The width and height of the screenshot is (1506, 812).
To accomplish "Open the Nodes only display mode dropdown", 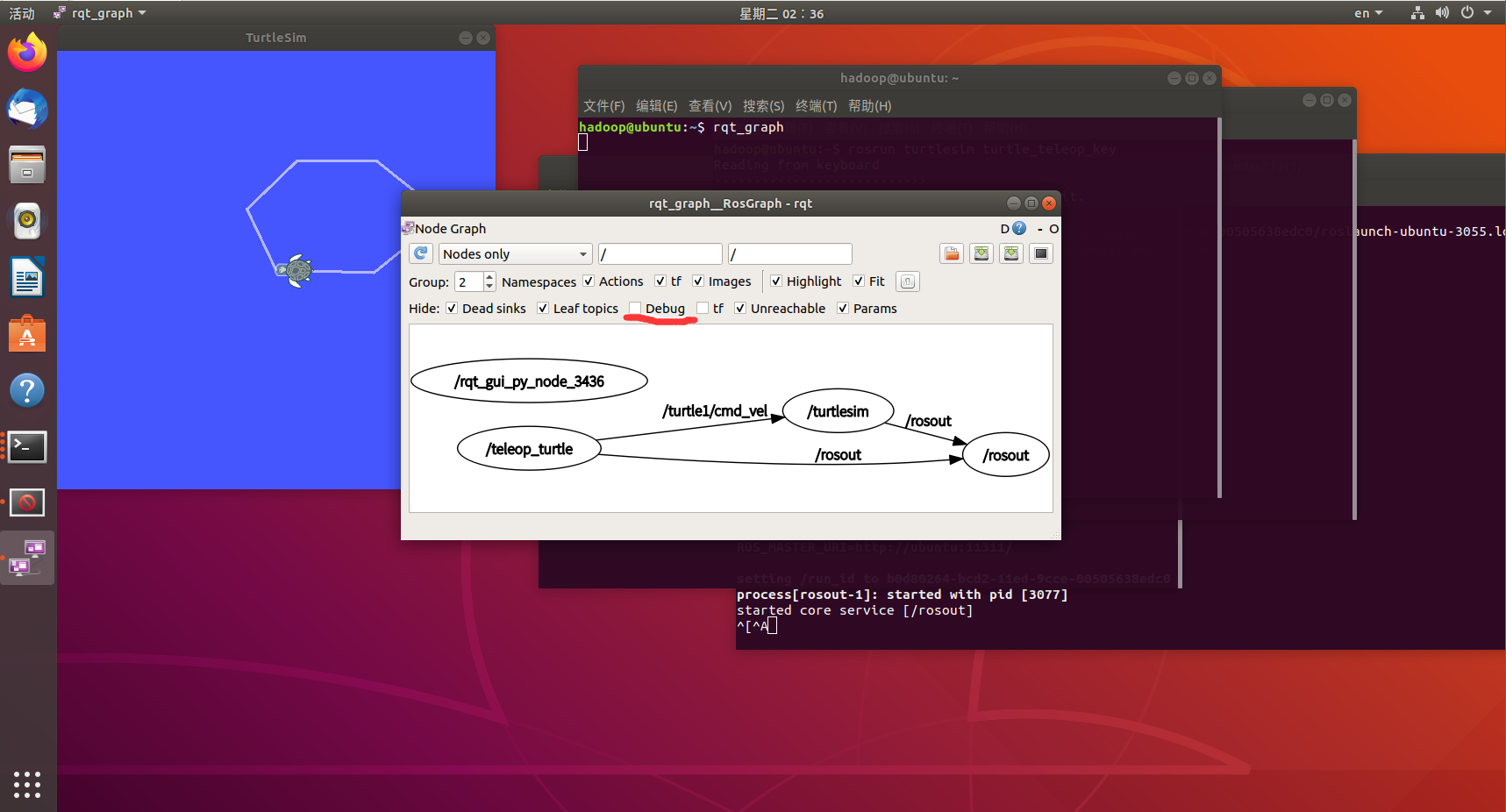I will [x=515, y=253].
